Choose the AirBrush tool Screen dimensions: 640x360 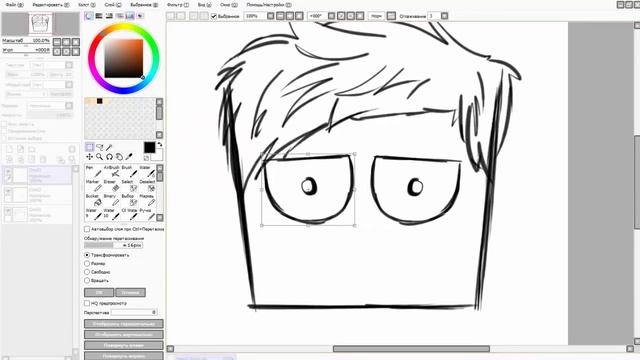click(x=111, y=171)
